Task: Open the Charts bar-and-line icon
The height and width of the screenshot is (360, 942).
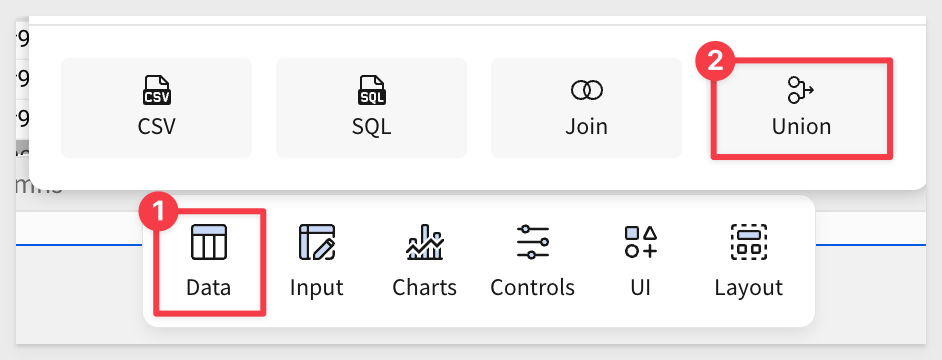Action: tap(424, 242)
